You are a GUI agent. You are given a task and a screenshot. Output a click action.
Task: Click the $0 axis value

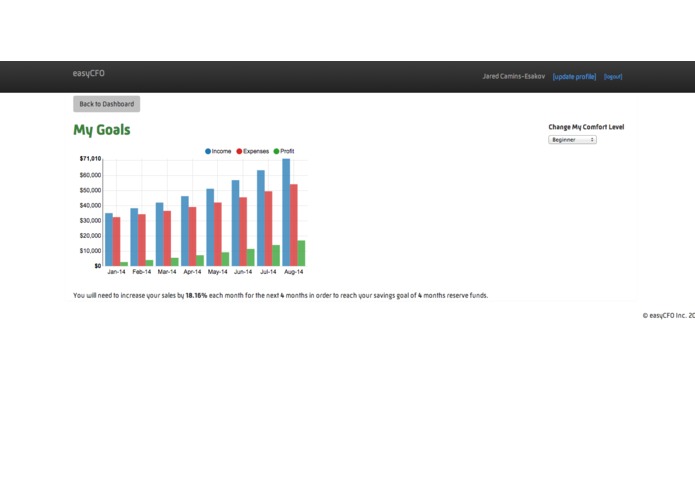[x=98, y=266]
